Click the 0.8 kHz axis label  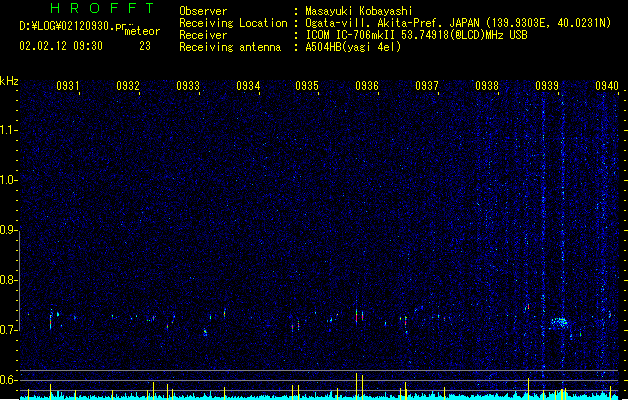click(8, 280)
